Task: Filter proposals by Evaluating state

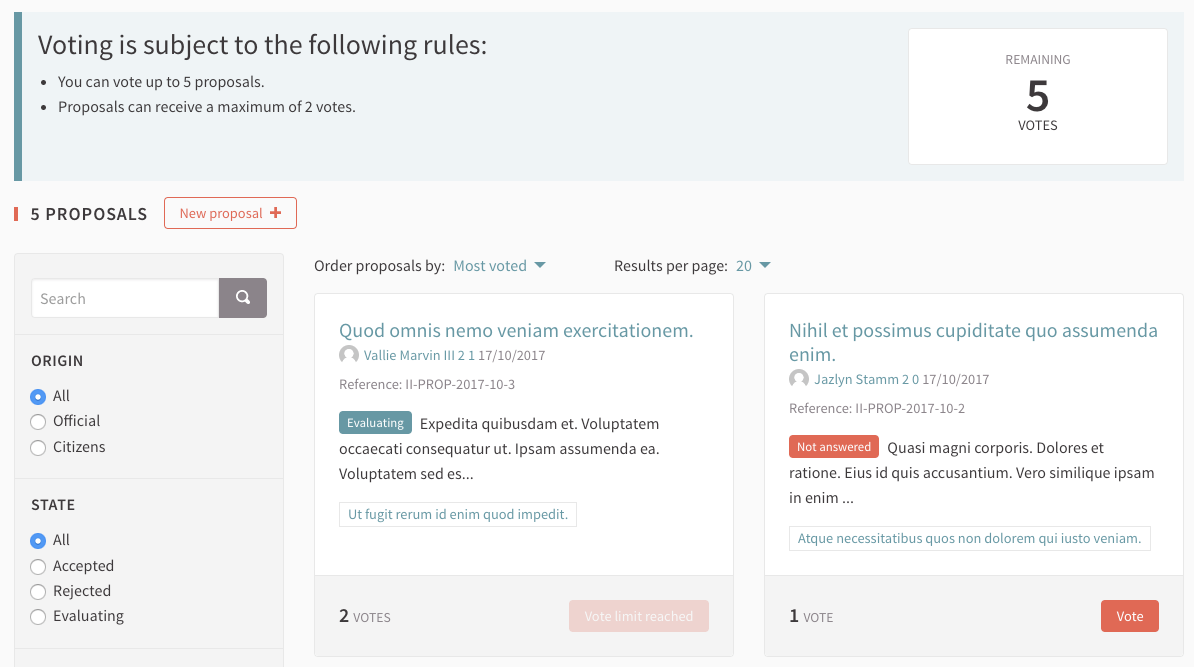Action: click(39, 616)
